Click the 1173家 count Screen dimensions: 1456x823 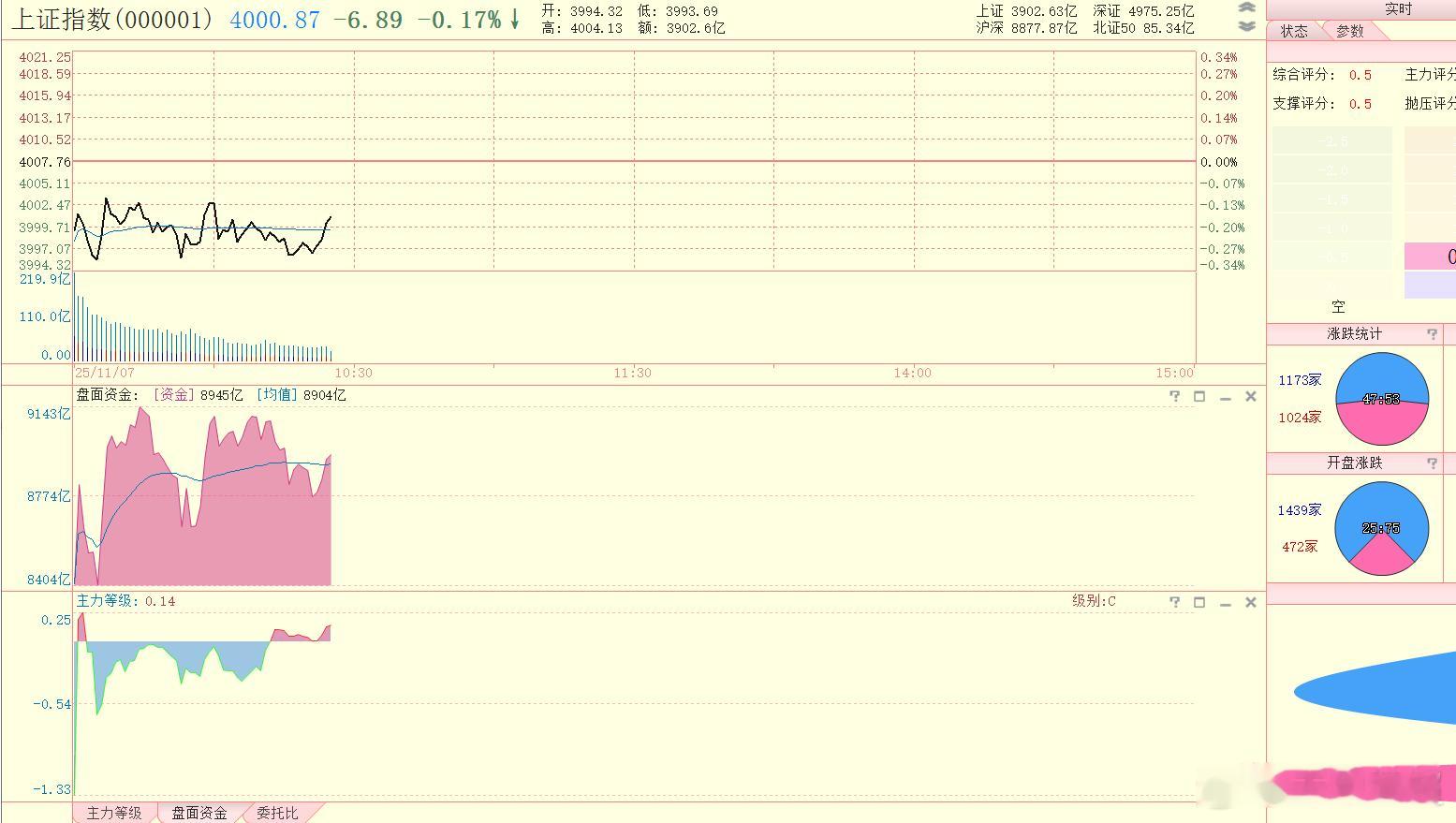click(1300, 380)
